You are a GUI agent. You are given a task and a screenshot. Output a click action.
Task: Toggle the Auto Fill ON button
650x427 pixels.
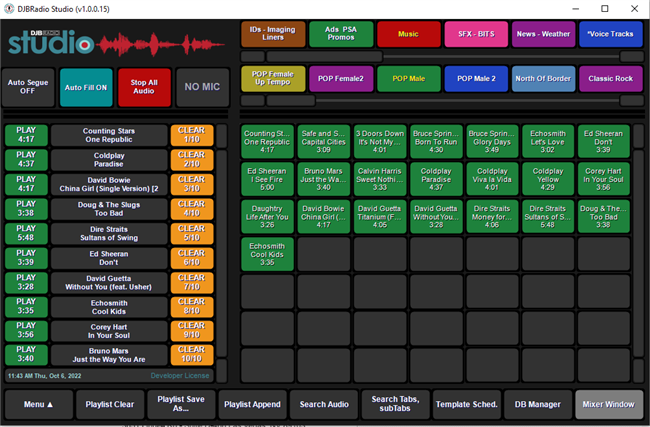click(x=86, y=87)
